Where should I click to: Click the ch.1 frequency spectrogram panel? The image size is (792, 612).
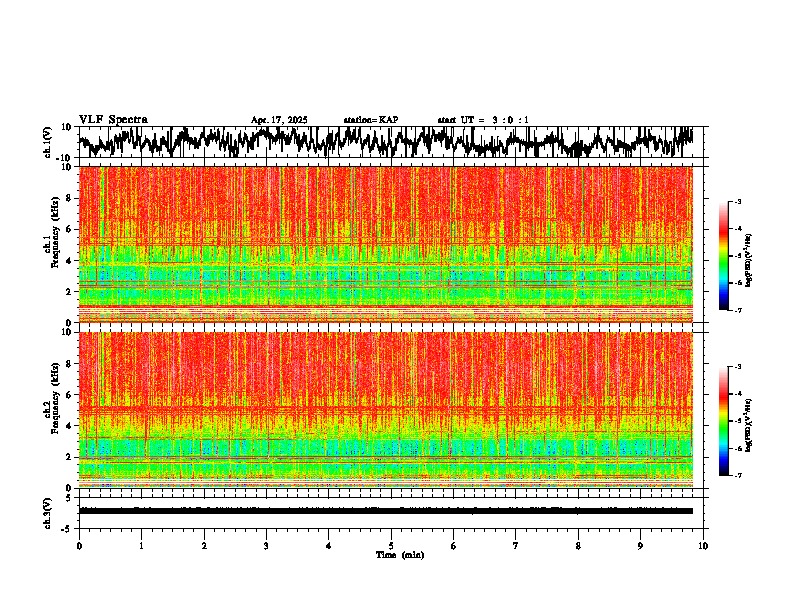(x=386, y=244)
